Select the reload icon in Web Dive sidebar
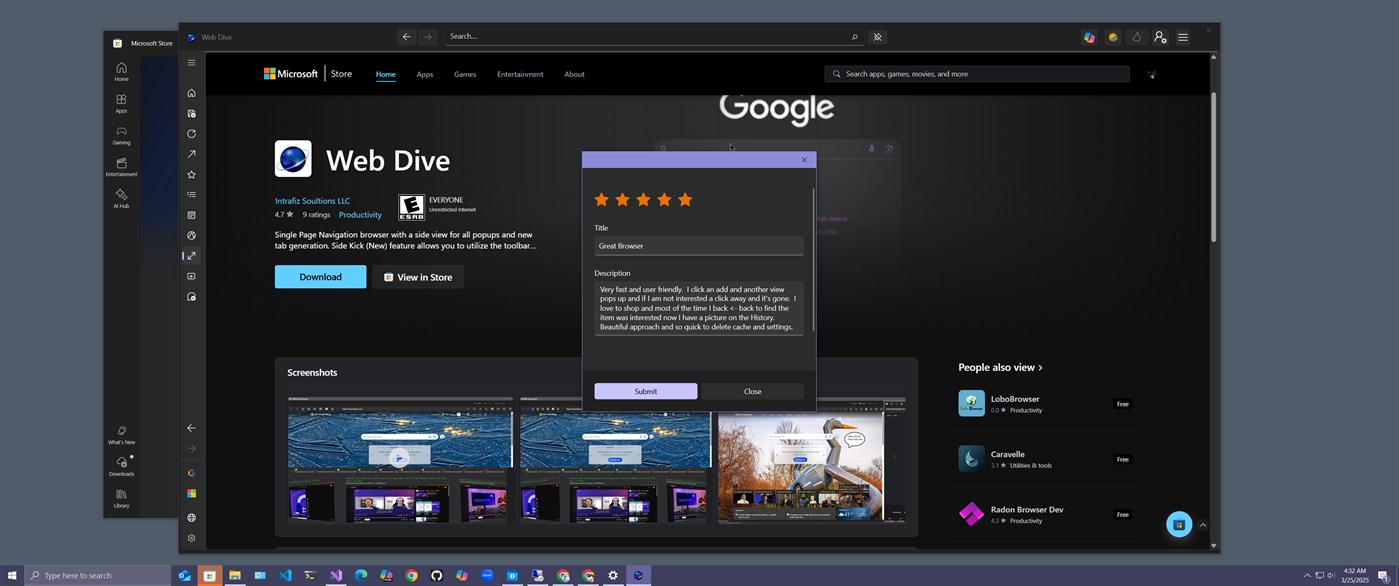 coord(190,133)
